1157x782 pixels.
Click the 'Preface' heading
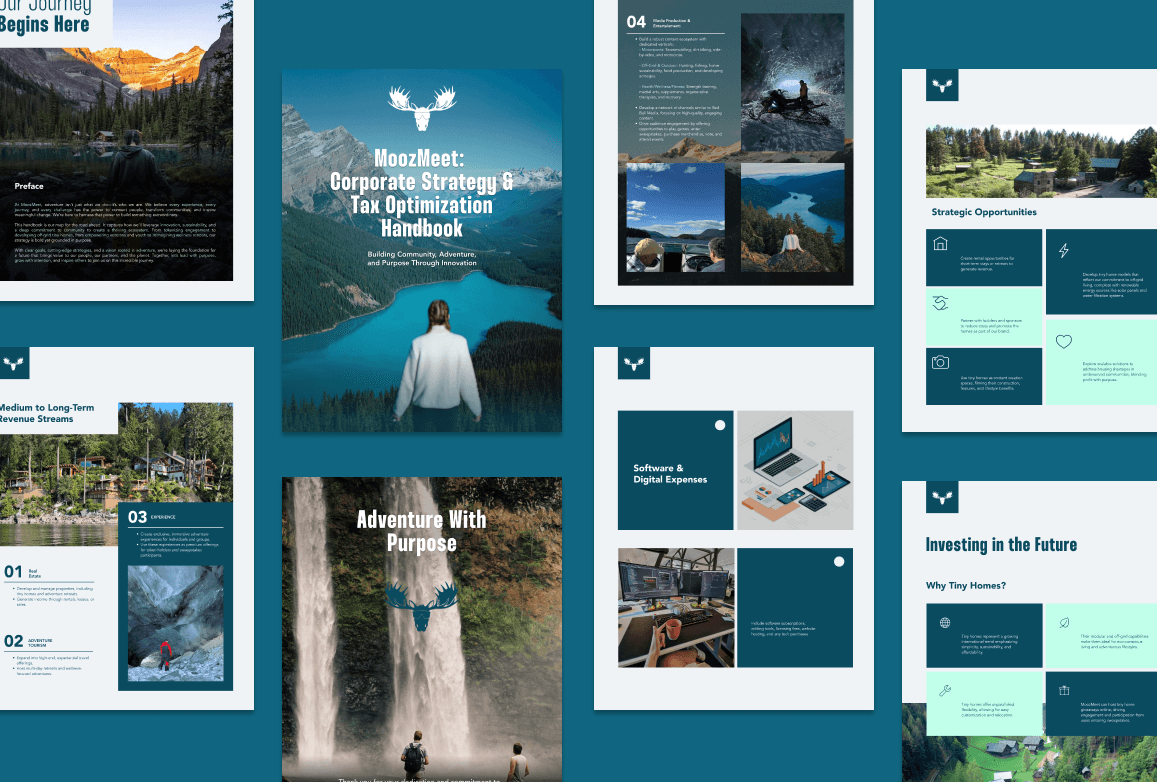[x=29, y=186]
